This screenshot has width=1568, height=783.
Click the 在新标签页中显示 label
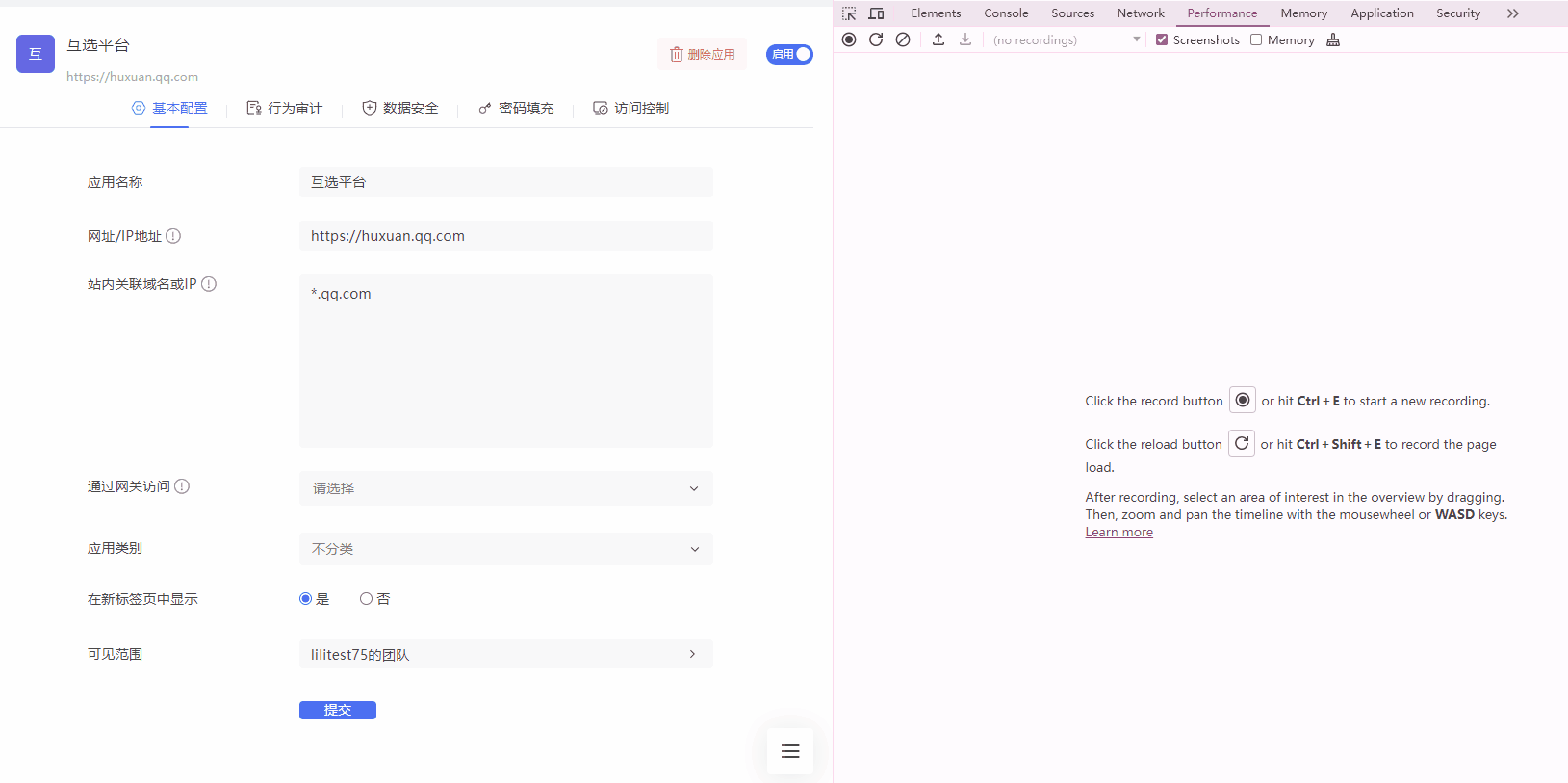pos(142,599)
